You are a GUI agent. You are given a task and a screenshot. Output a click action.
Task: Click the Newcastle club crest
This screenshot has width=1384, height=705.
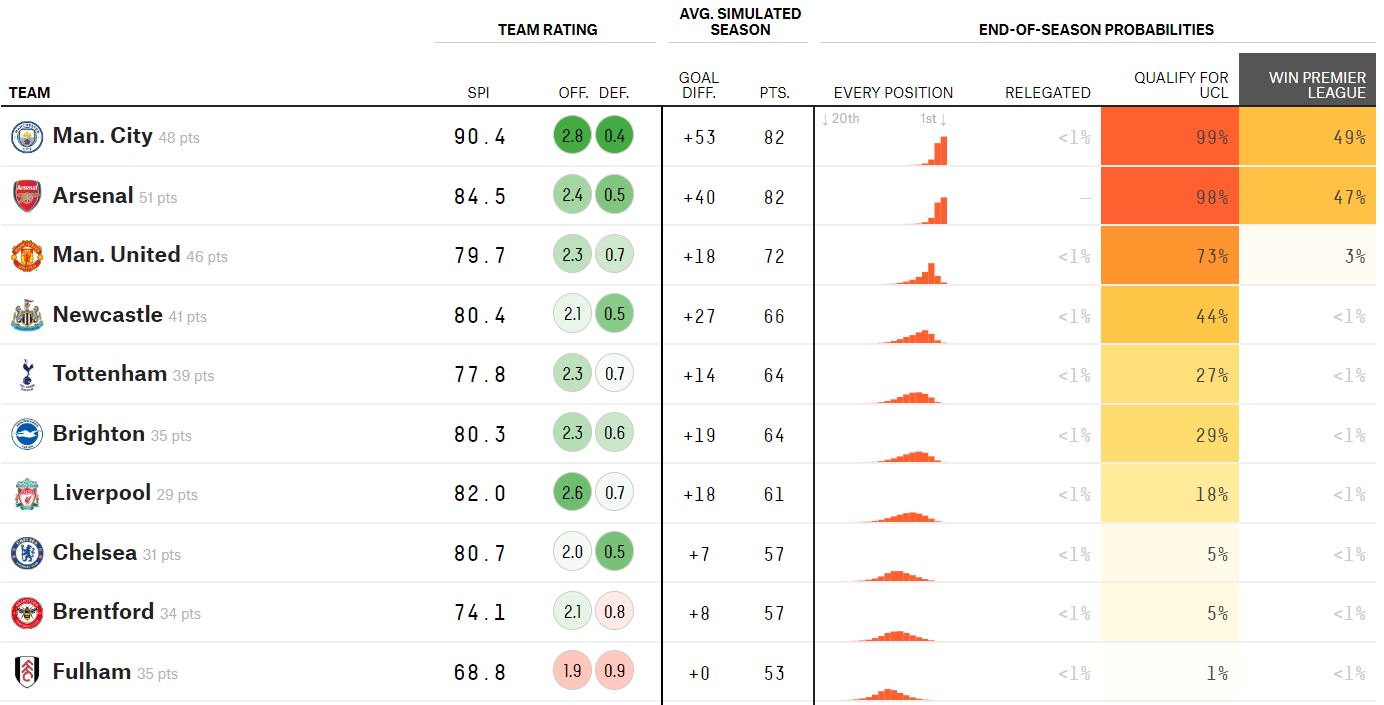(x=27, y=315)
